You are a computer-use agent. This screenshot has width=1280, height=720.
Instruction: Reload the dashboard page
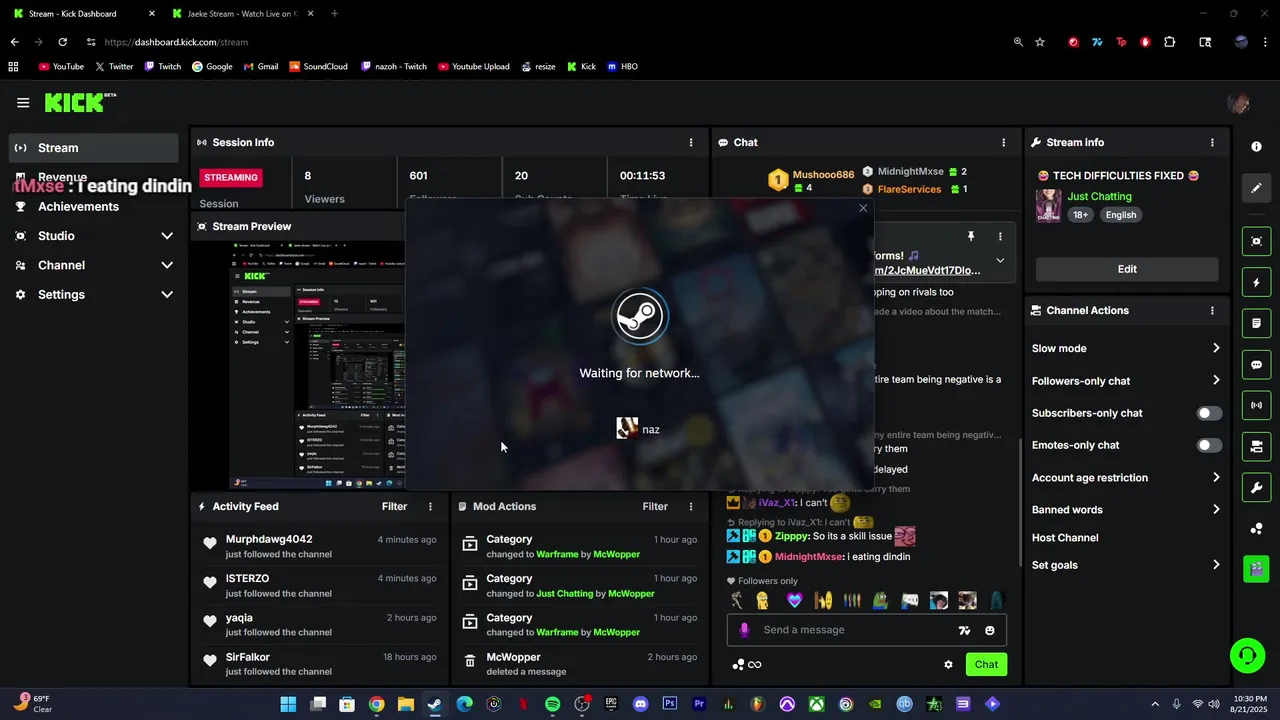(62, 42)
